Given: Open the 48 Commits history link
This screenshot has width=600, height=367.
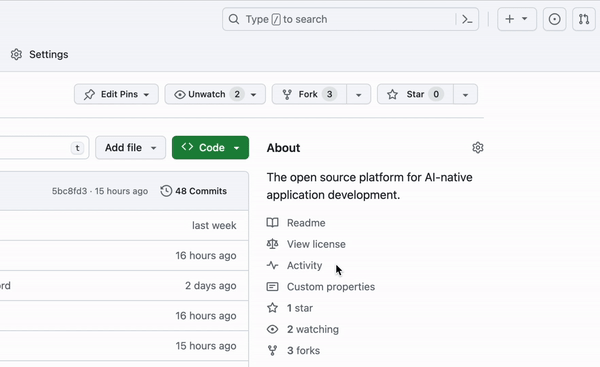Looking at the screenshot, I should tap(194, 191).
